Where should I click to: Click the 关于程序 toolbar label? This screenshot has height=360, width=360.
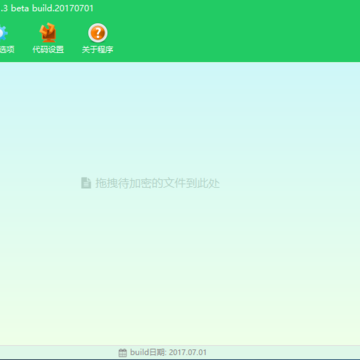97,50
